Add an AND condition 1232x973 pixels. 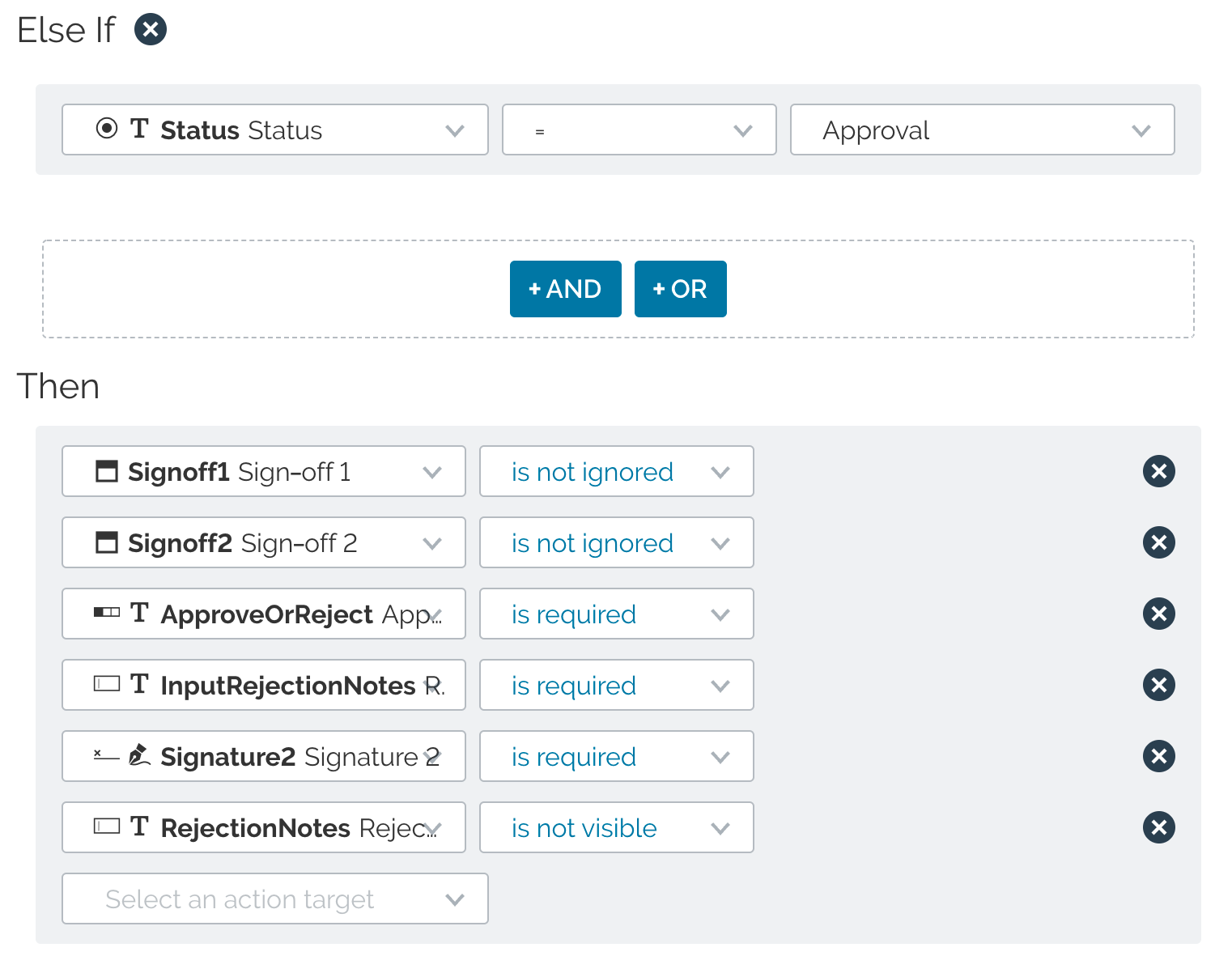click(566, 289)
